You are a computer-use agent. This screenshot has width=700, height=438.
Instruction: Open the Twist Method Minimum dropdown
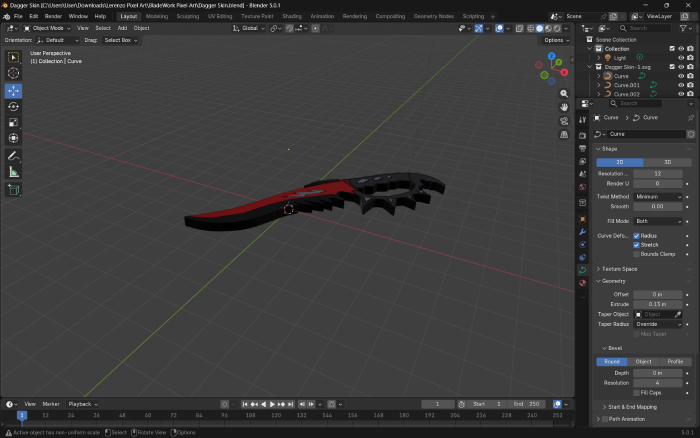658,197
